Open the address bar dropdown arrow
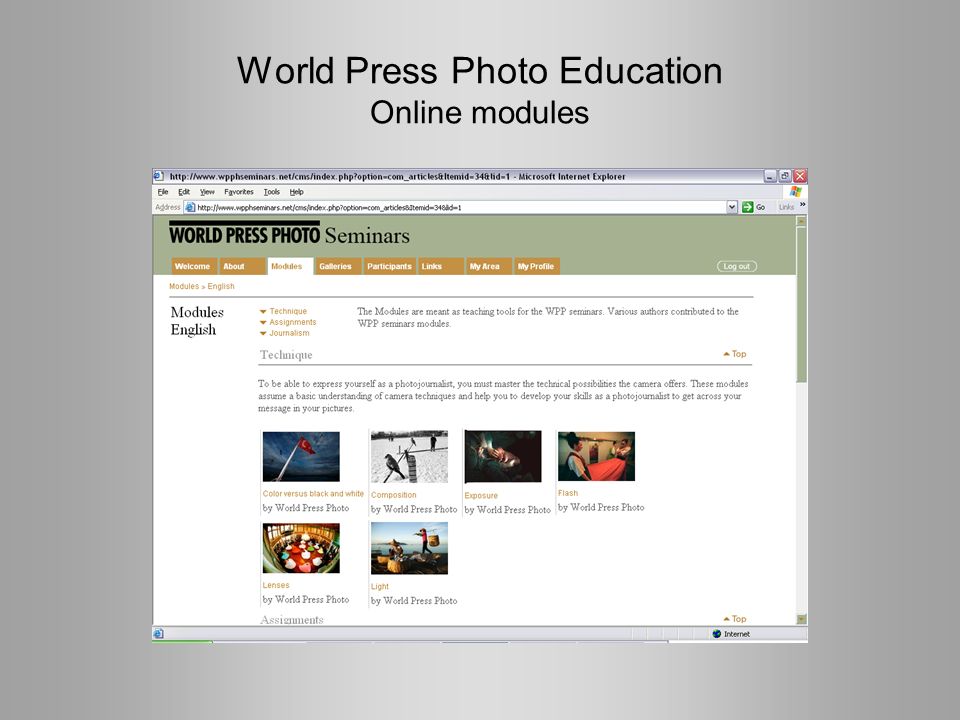960x720 pixels. point(732,207)
